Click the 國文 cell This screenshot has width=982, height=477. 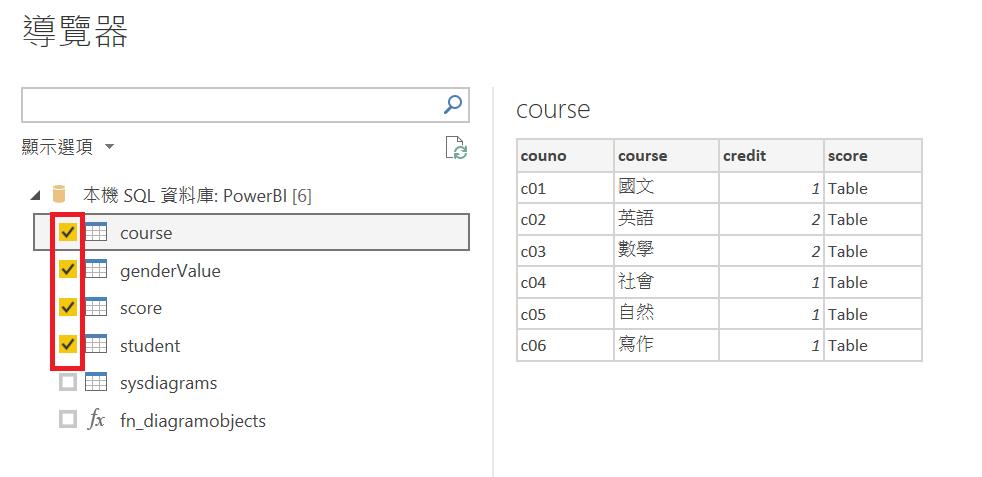(666, 188)
